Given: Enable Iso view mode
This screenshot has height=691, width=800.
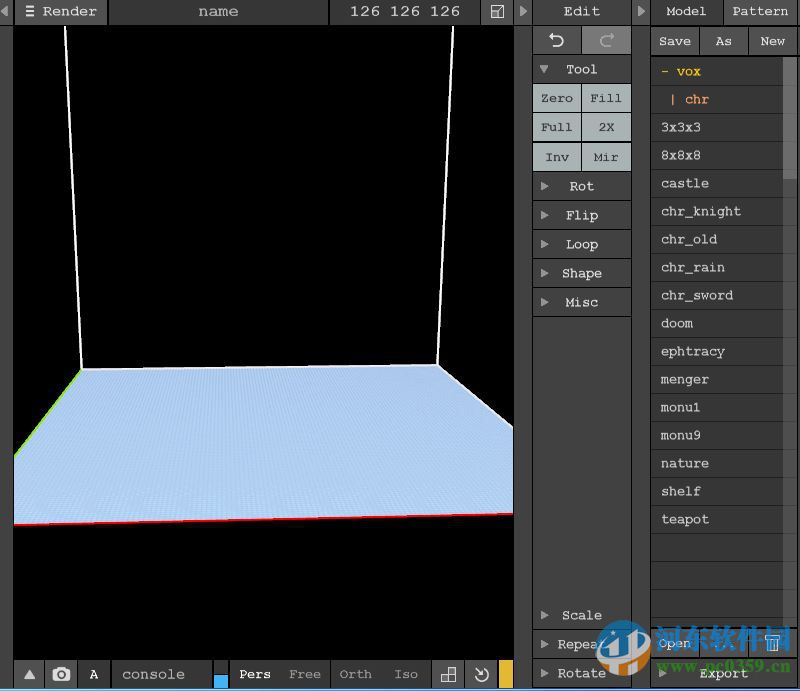Looking at the screenshot, I should click(406, 674).
